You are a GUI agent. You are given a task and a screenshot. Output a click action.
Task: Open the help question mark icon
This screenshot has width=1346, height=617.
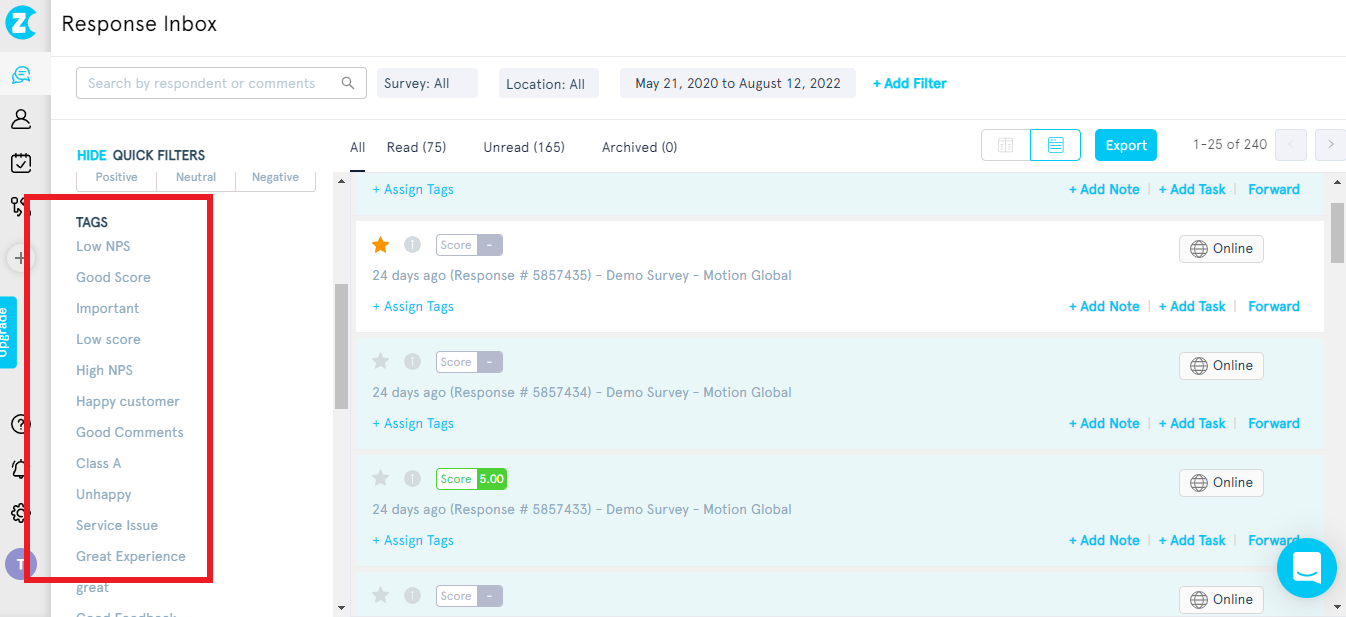20,424
